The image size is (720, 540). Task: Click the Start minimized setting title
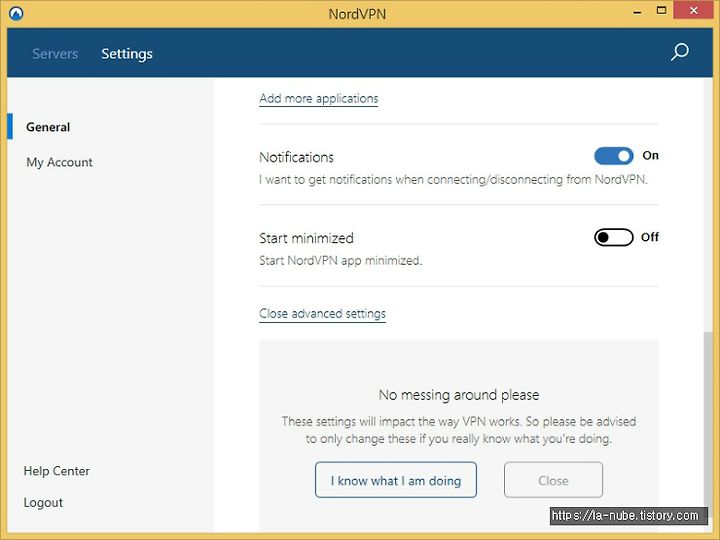point(306,238)
